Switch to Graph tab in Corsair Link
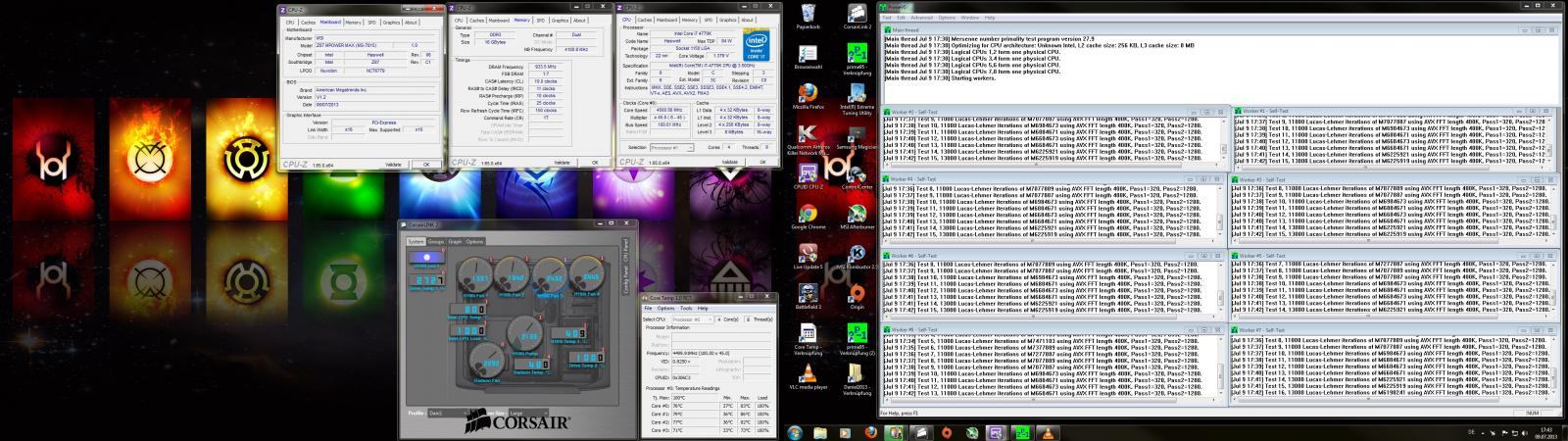The height and width of the screenshot is (441, 1568). [456, 241]
